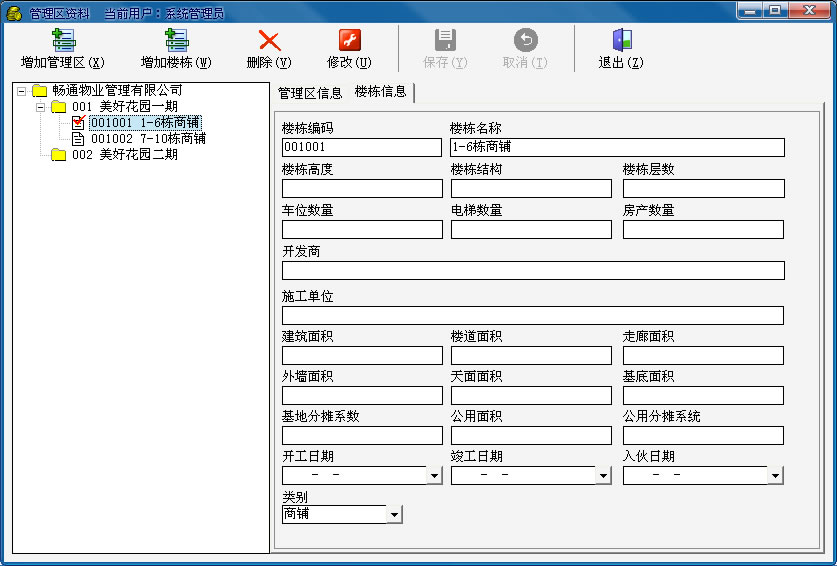Viewport: 837px width, 566px height.
Task: Click the 电梯数量 input field
Action: 531,230
